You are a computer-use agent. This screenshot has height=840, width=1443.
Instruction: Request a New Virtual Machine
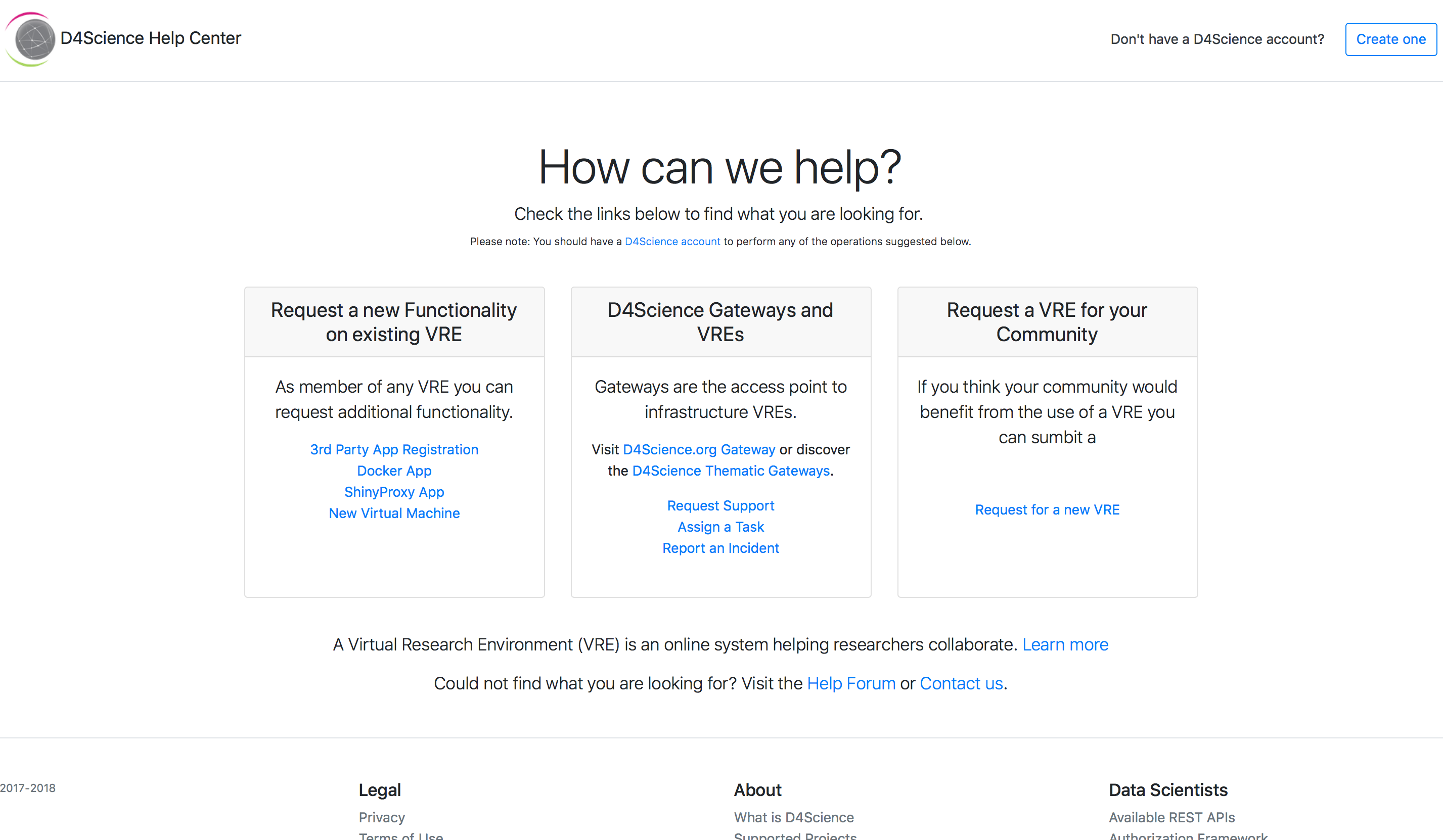(394, 513)
